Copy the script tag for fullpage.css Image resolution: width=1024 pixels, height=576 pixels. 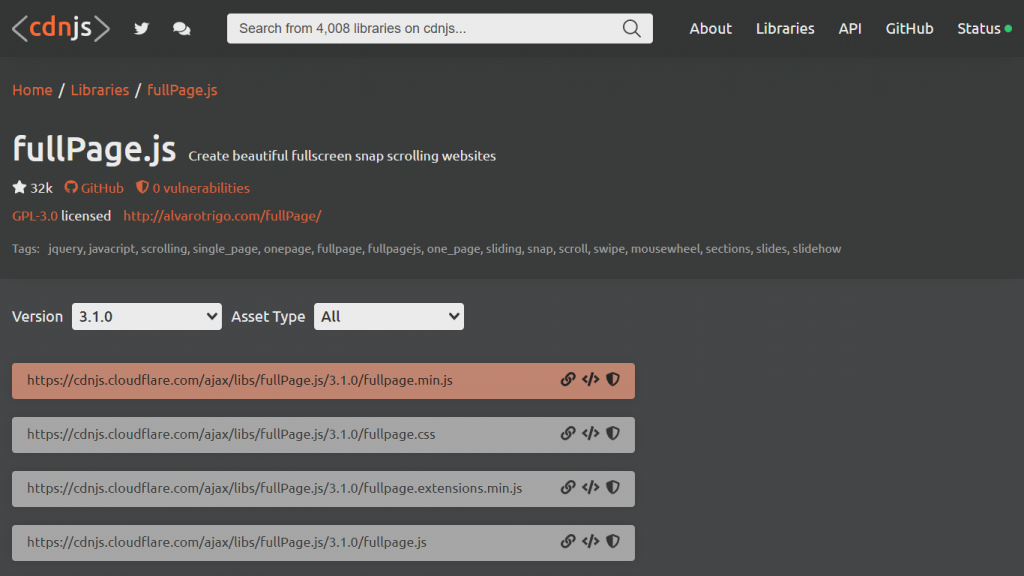click(x=590, y=434)
